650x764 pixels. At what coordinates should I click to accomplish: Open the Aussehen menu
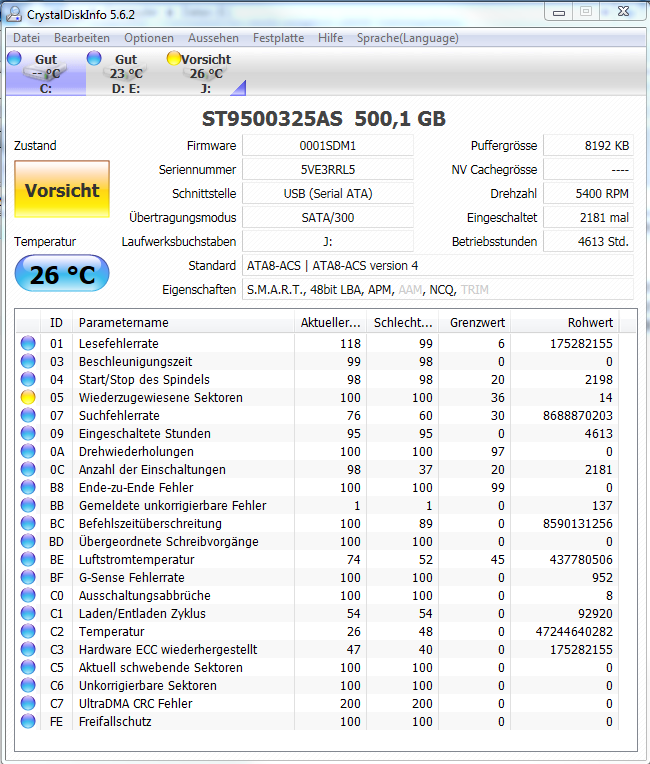tap(213, 38)
